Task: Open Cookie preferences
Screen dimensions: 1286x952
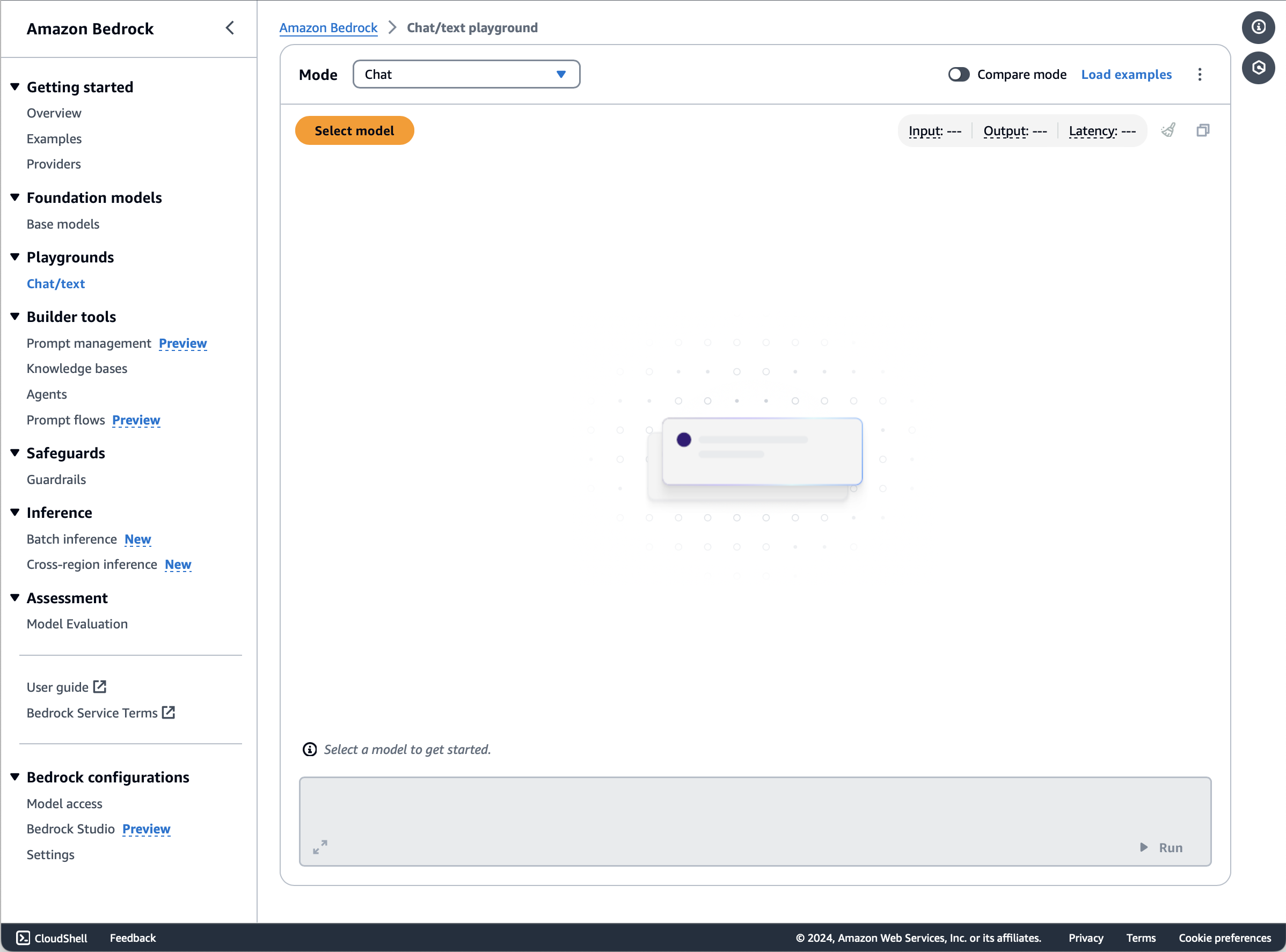Action: pos(1225,938)
